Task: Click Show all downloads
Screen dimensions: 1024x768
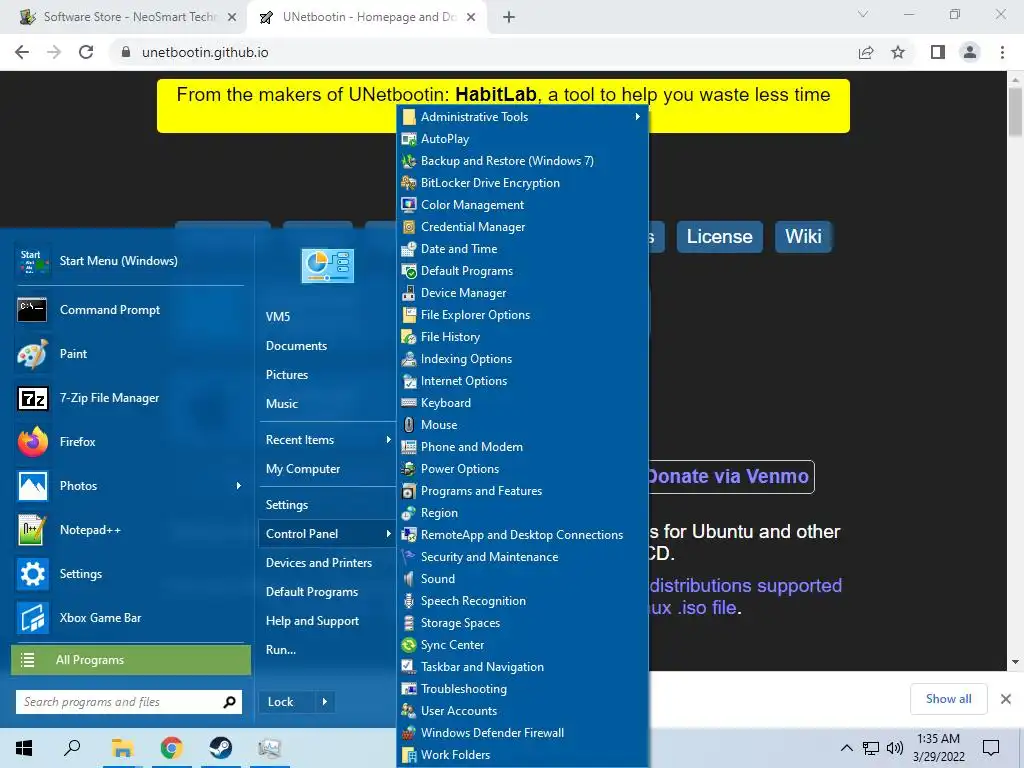Action: pyautogui.click(x=948, y=699)
